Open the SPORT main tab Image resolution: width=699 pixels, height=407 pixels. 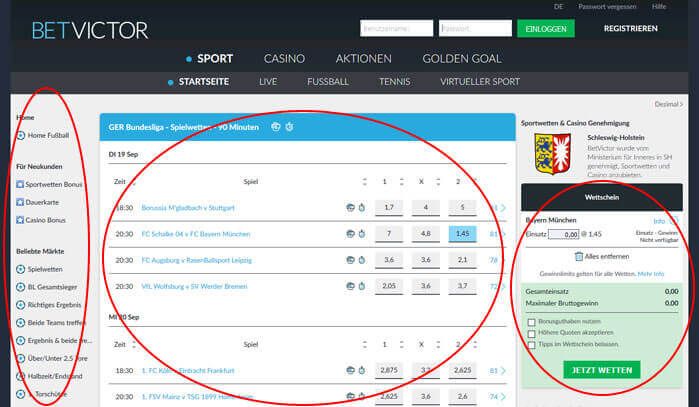coord(215,58)
